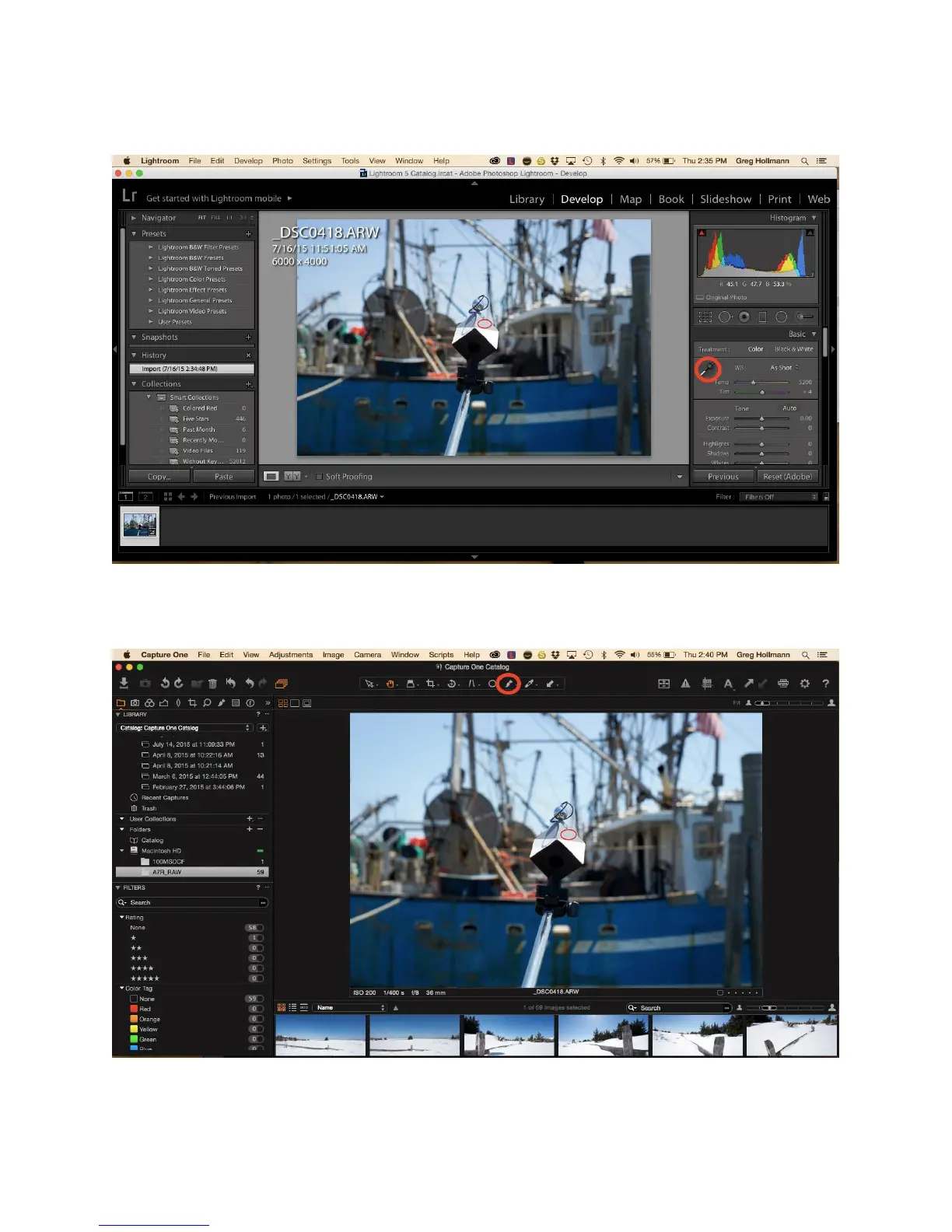Image resolution: width=952 pixels, height=1232 pixels.
Task: Switch to the Library module in Lightroom
Action: [527, 199]
